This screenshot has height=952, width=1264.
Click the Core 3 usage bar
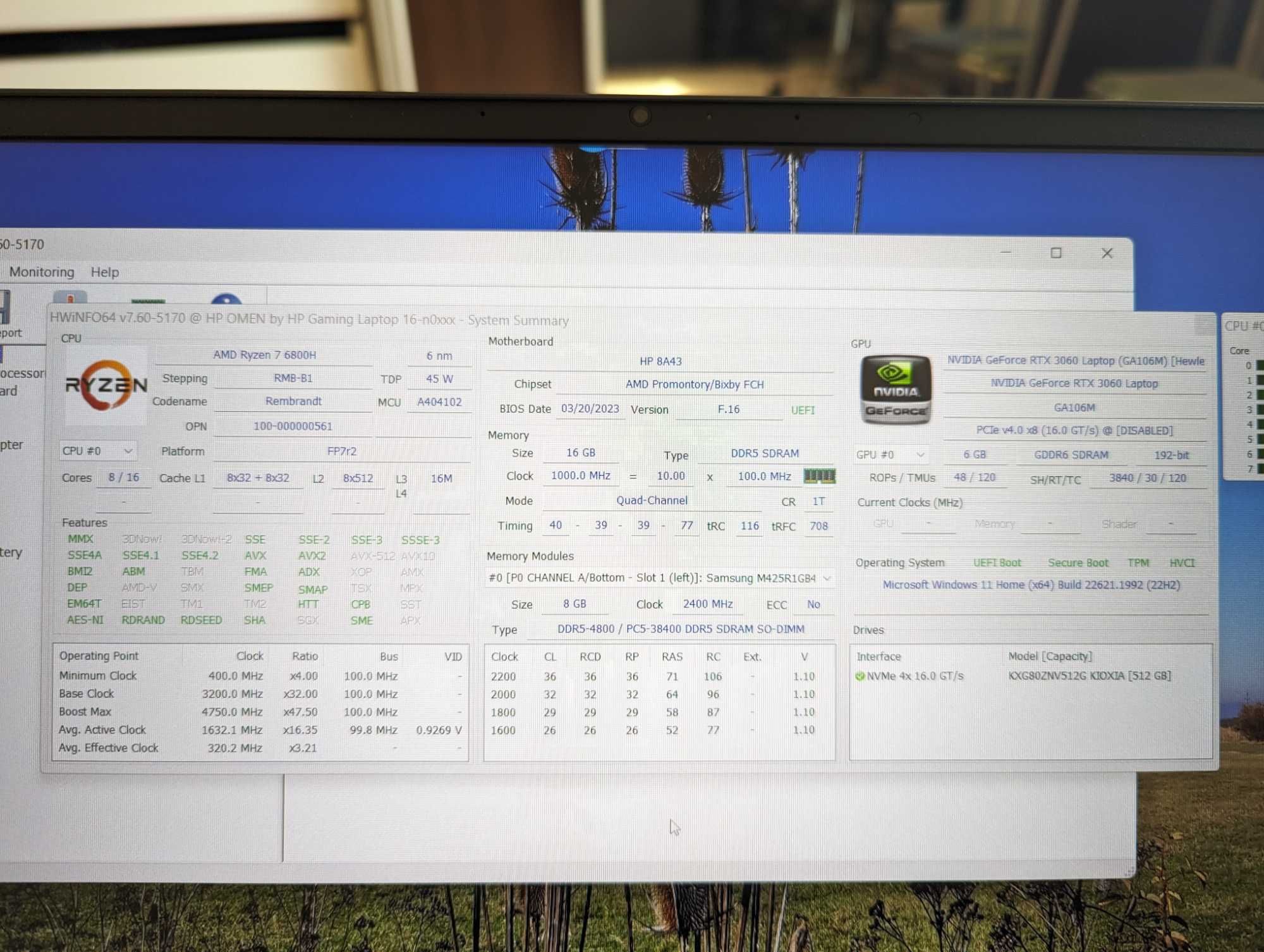pyautogui.click(x=1260, y=410)
